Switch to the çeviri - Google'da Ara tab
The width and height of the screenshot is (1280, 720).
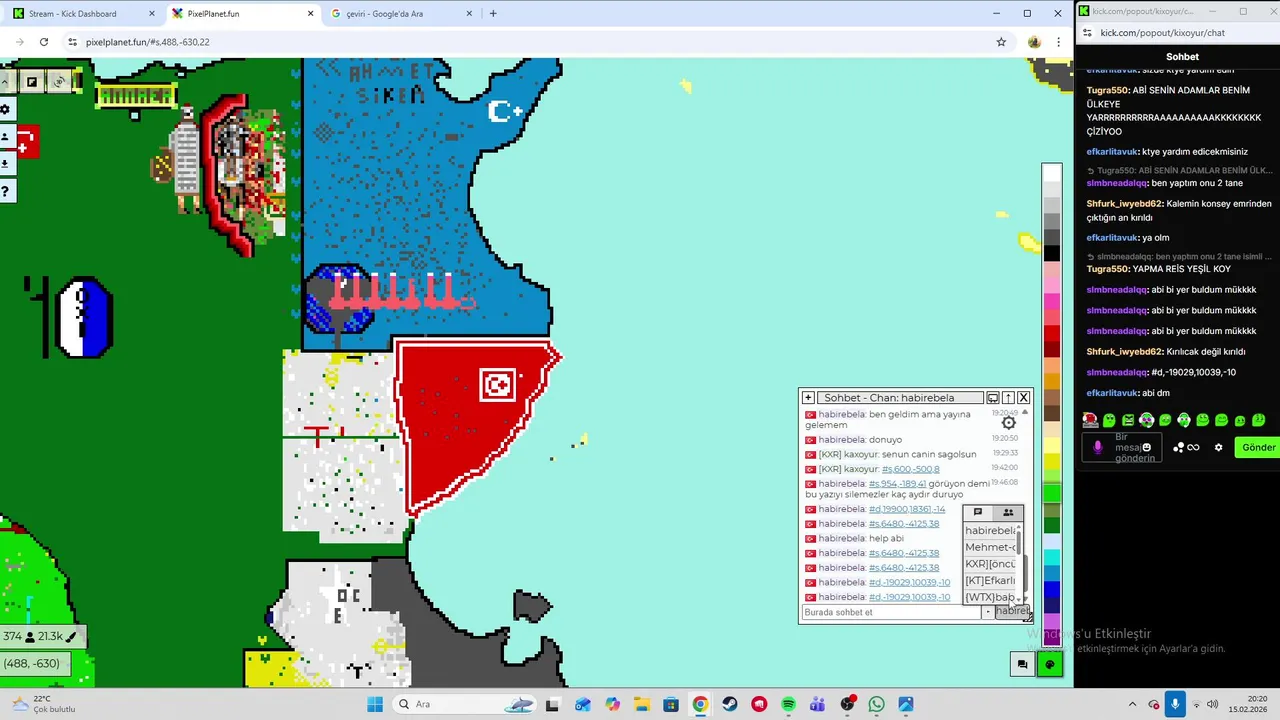400,14
